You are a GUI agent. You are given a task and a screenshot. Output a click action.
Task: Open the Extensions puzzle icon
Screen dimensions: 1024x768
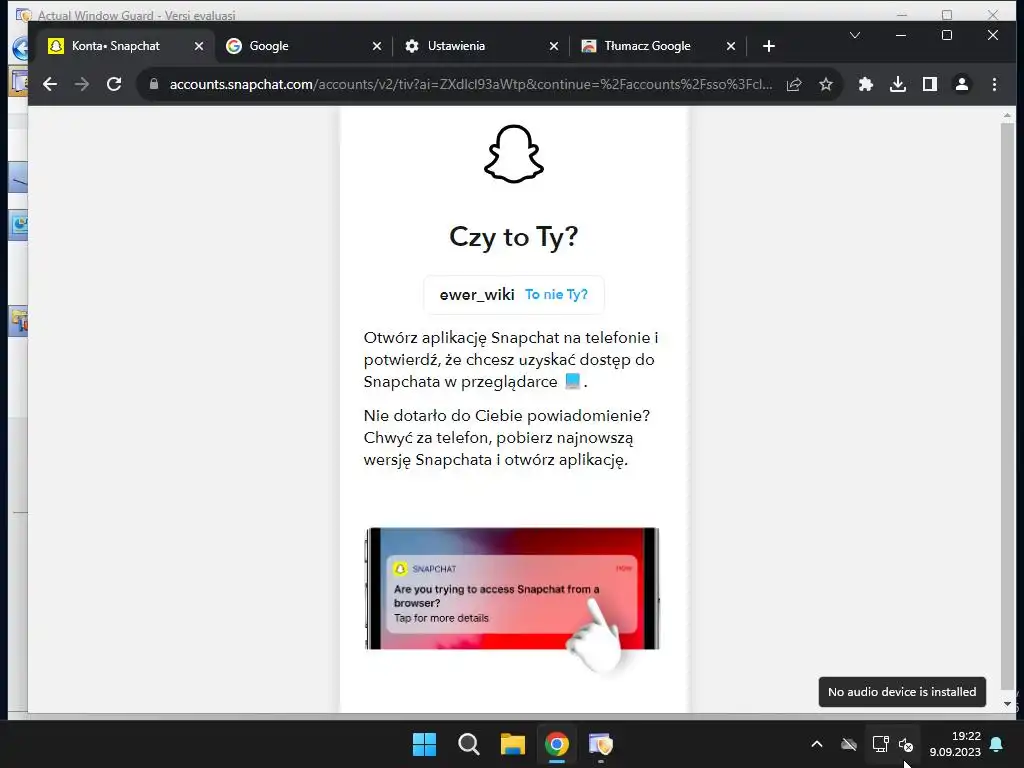866,84
